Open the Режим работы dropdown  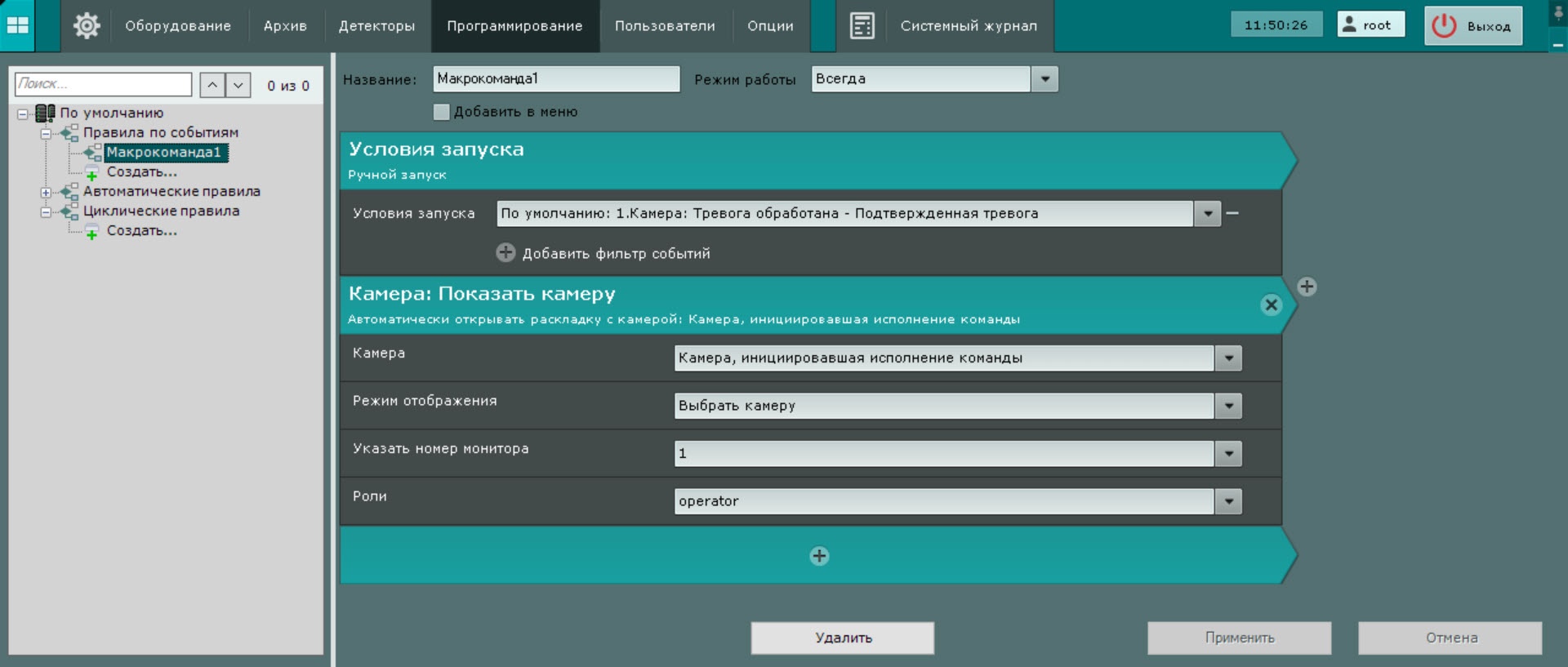1045,79
